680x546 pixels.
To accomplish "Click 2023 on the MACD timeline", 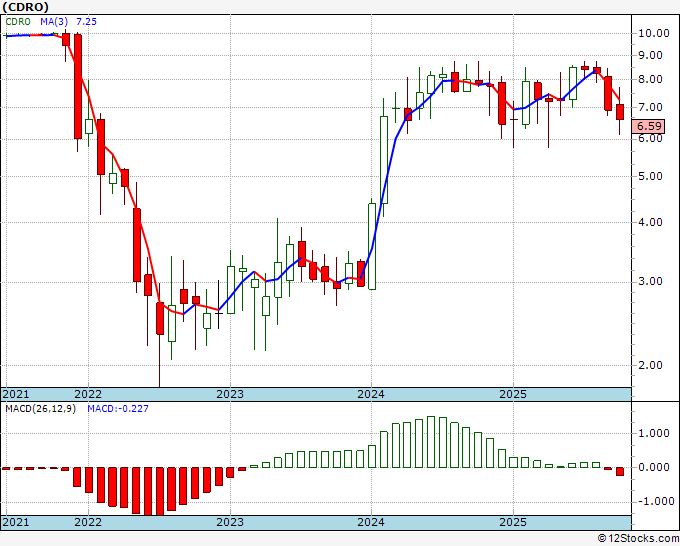I will (x=230, y=522).
